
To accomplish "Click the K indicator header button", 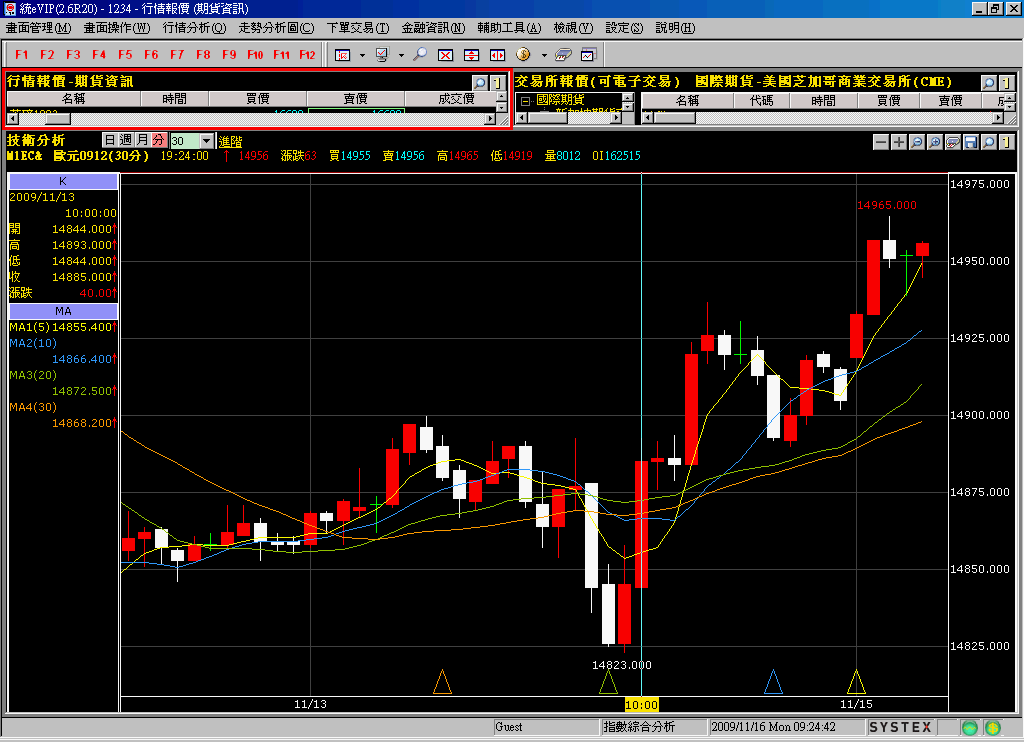I will click(x=63, y=181).
